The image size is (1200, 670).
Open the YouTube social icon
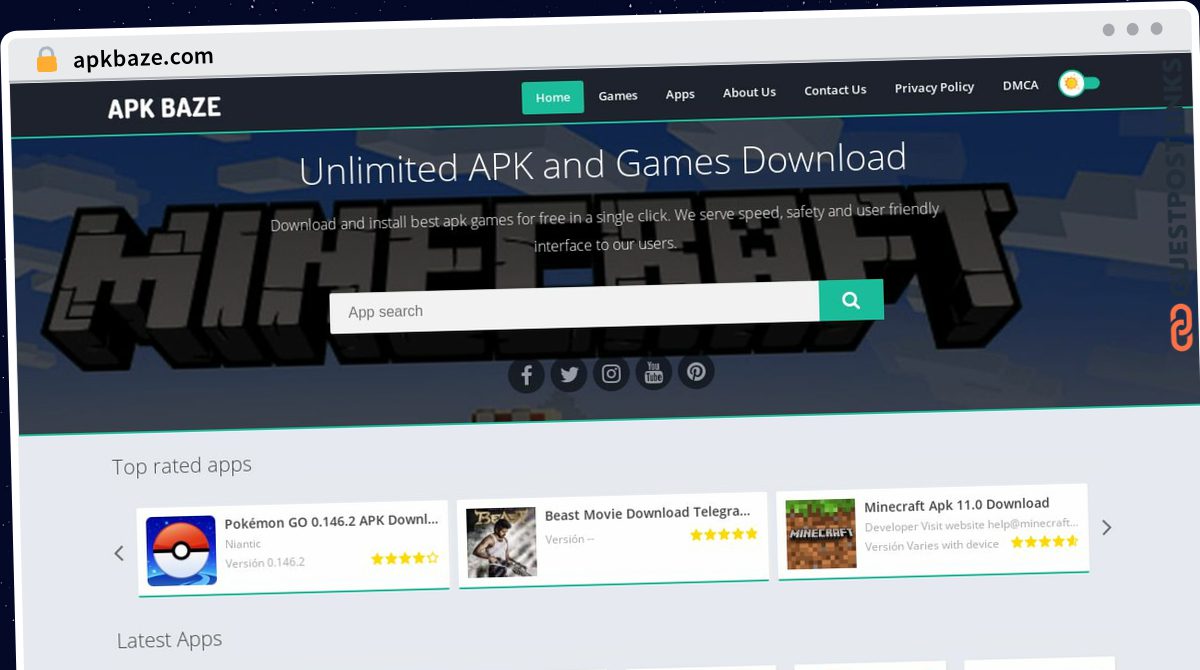653,373
